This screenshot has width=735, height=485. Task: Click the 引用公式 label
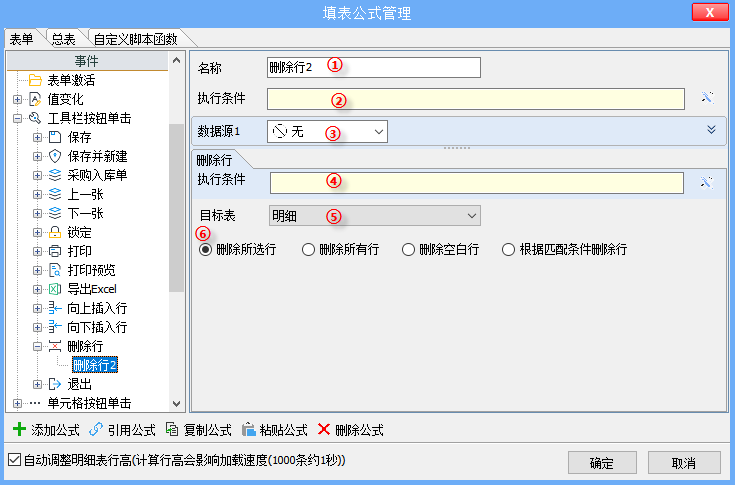point(132,430)
